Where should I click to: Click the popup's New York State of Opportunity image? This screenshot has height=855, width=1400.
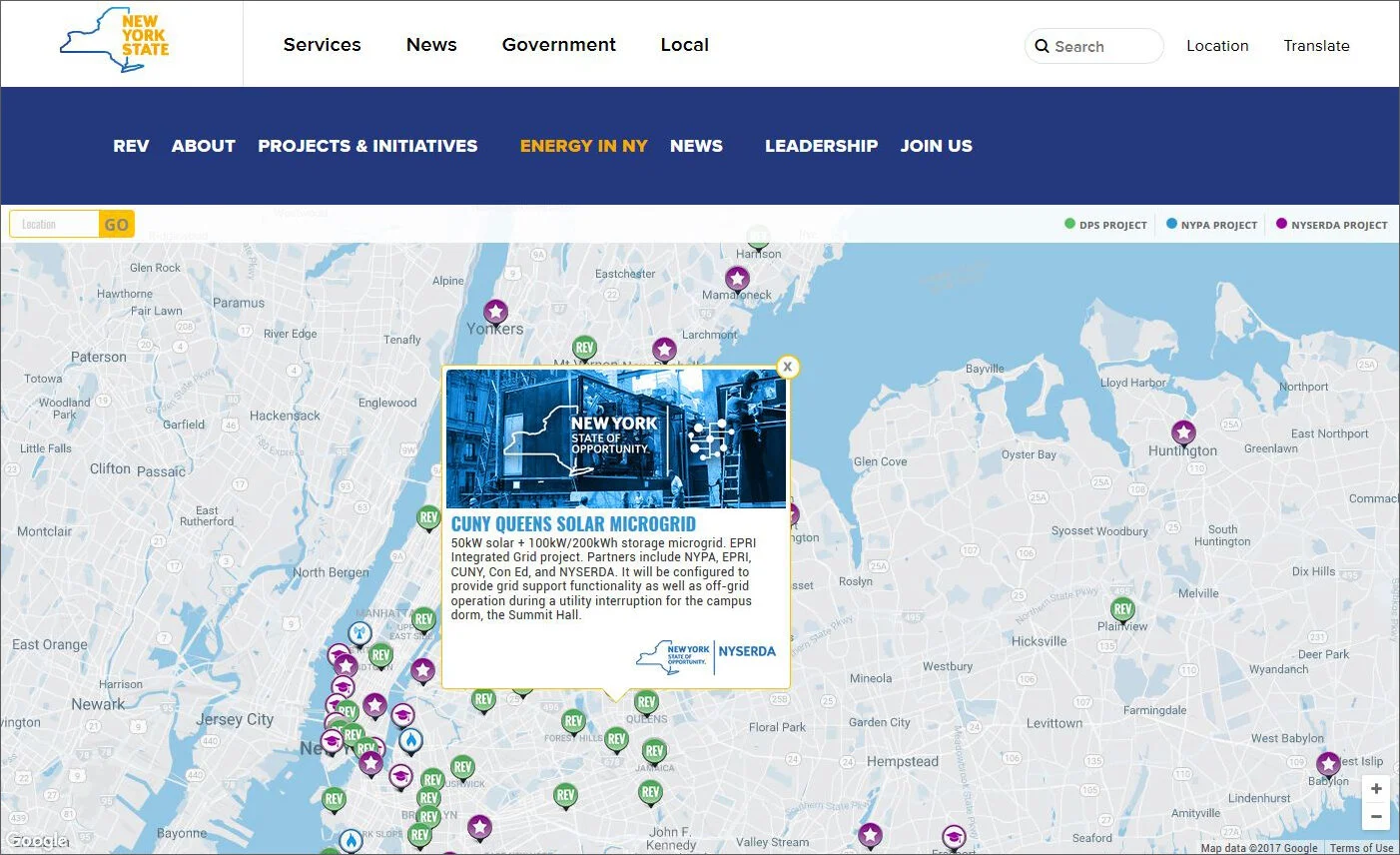(x=616, y=438)
